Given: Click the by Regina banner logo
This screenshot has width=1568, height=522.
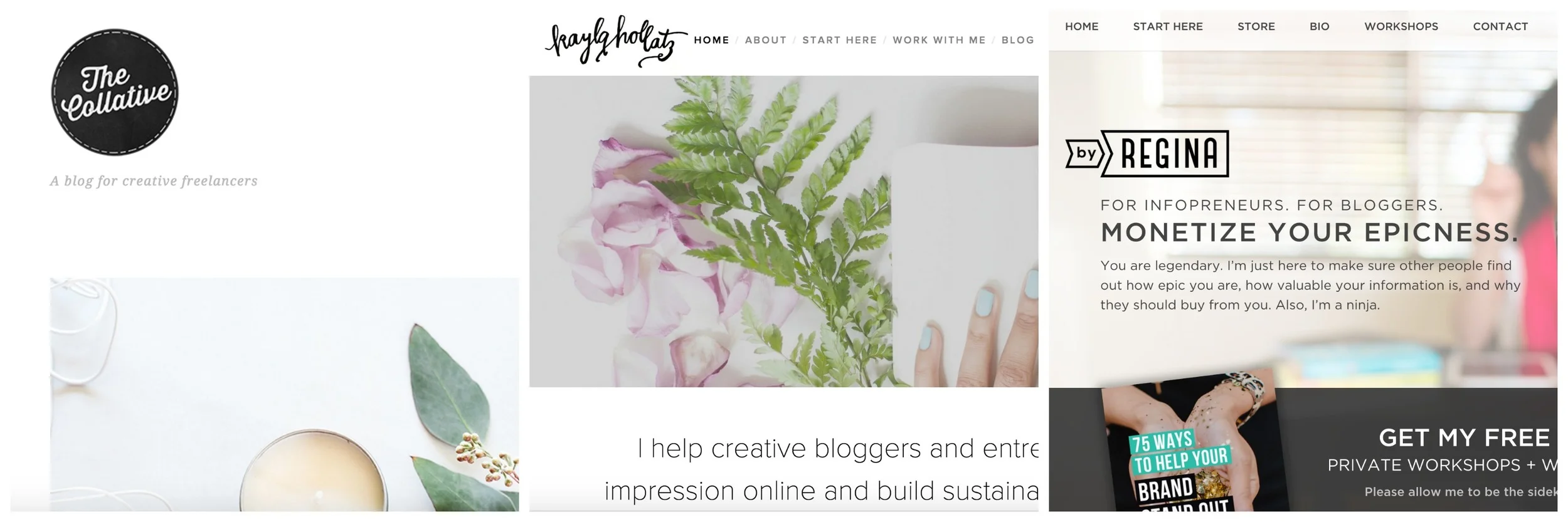Looking at the screenshot, I should [x=1147, y=154].
